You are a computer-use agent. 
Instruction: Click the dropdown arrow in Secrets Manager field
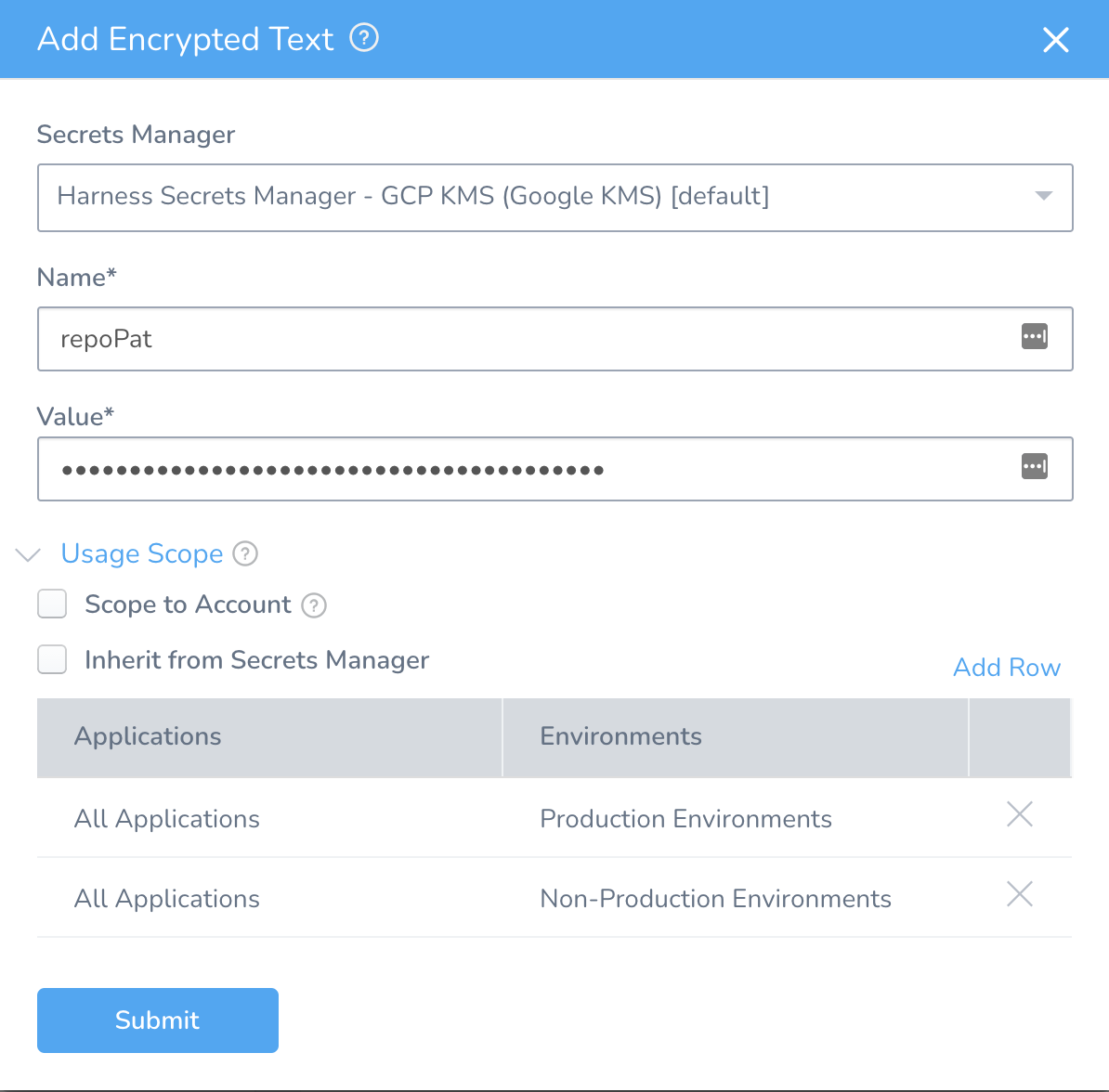coord(1043,196)
